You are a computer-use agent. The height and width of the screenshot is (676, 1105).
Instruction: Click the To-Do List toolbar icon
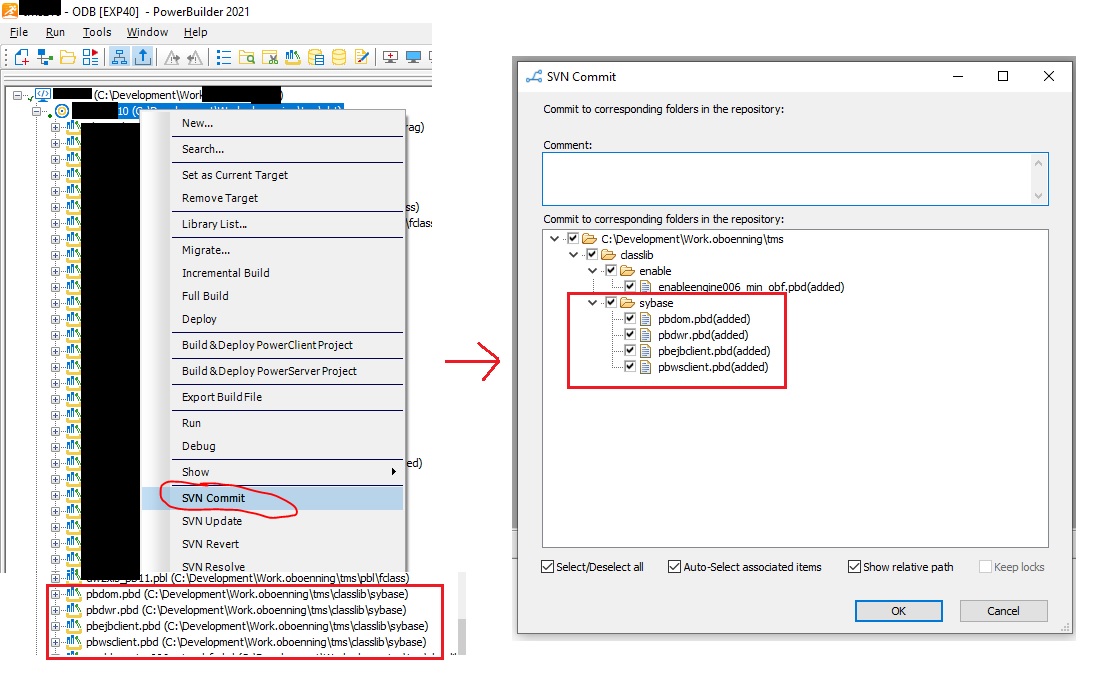point(223,57)
